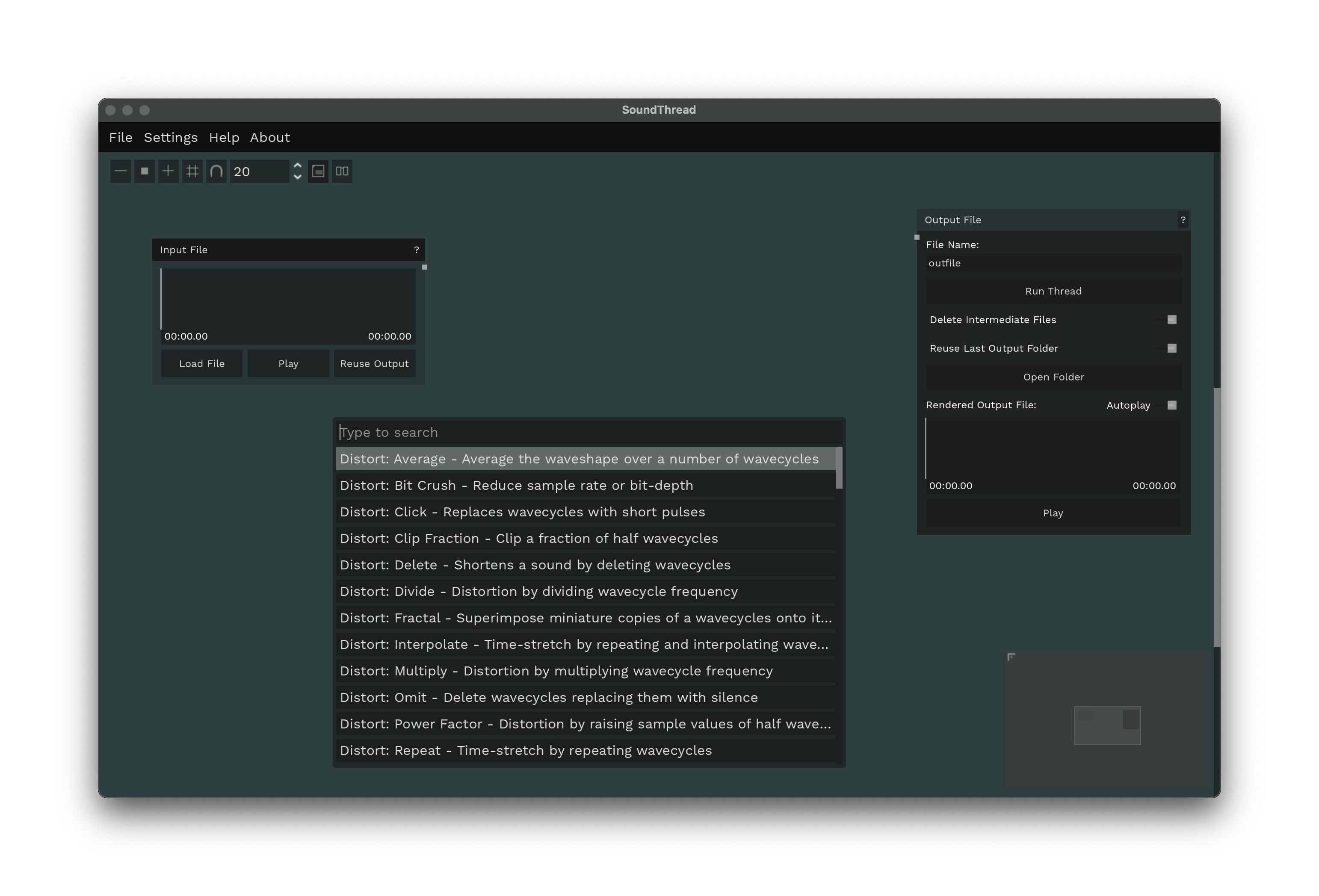Click the arrange nodes toolbar icon
Screen dimensions: 1319x896
tap(342, 171)
